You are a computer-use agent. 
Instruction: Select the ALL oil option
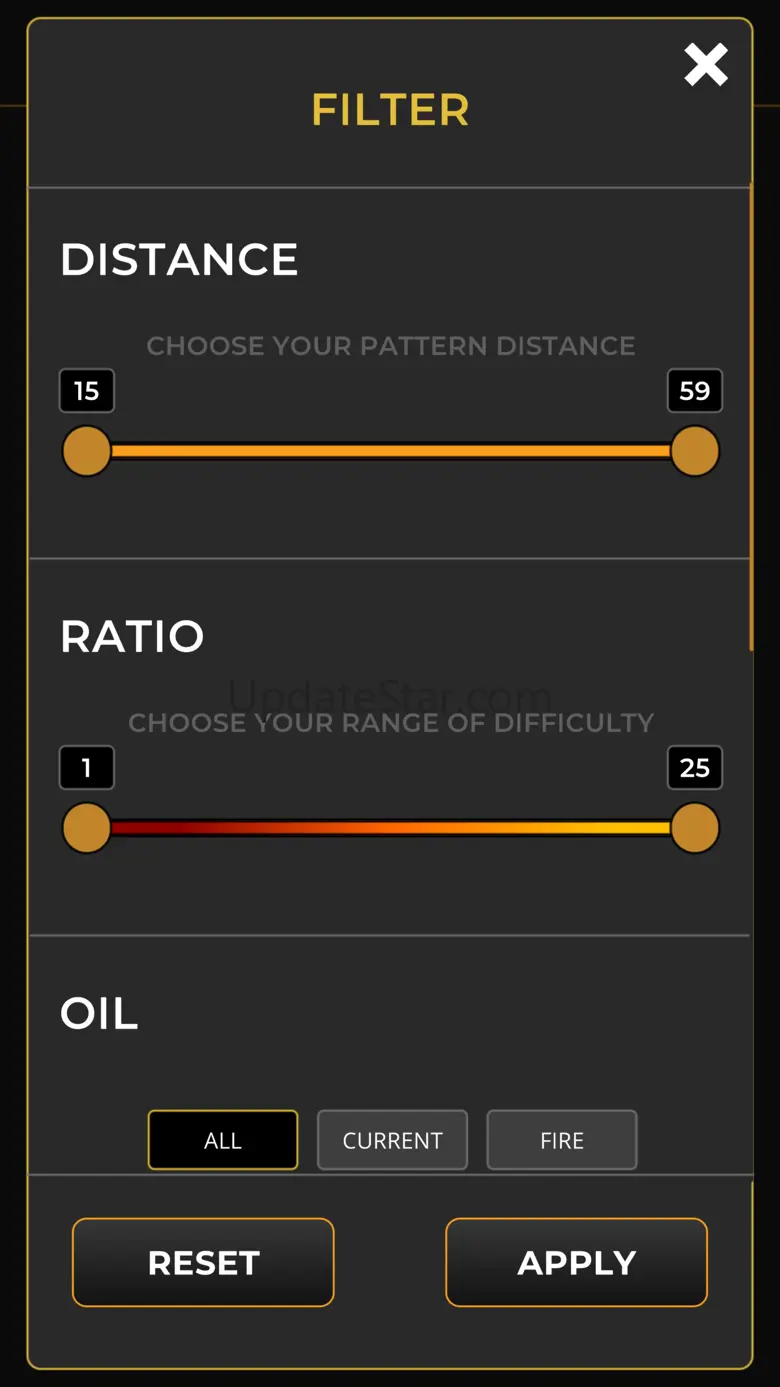pos(223,1140)
